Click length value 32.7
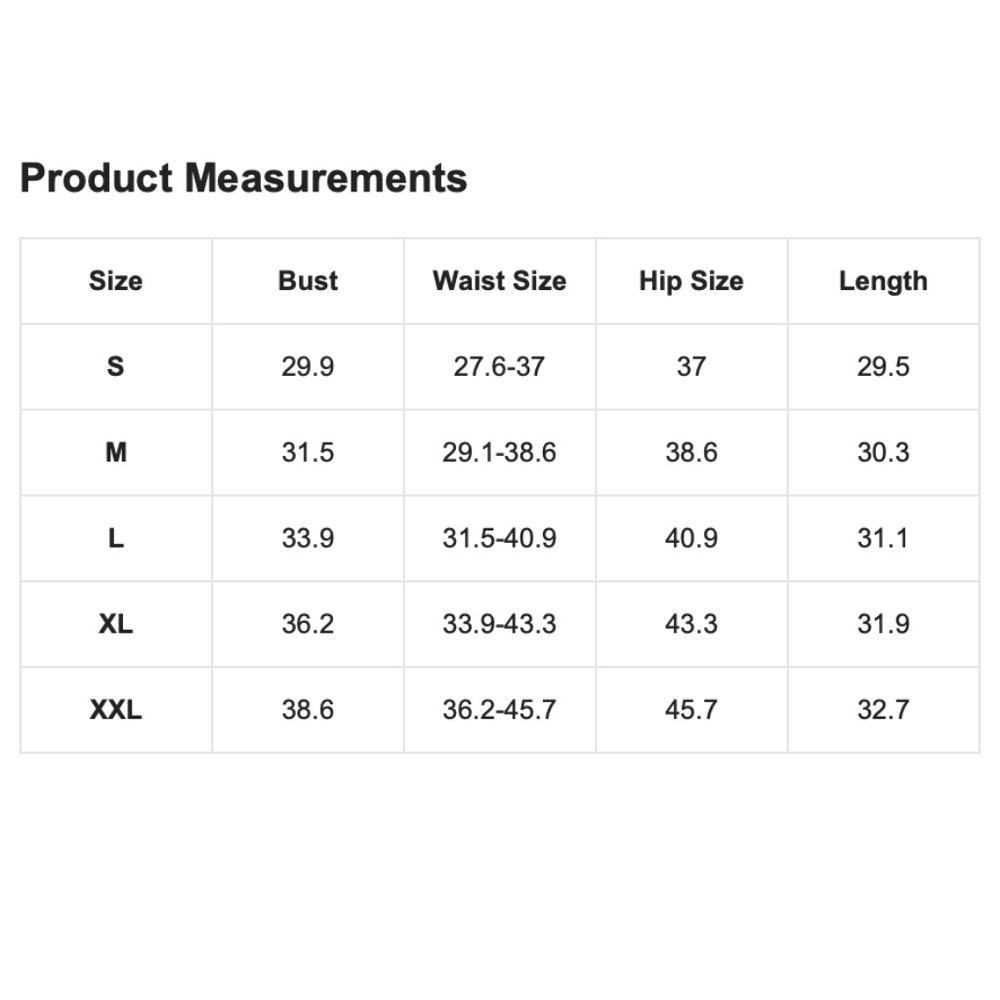Viewport: 1000px width, 1000px height. coord(883,710)
